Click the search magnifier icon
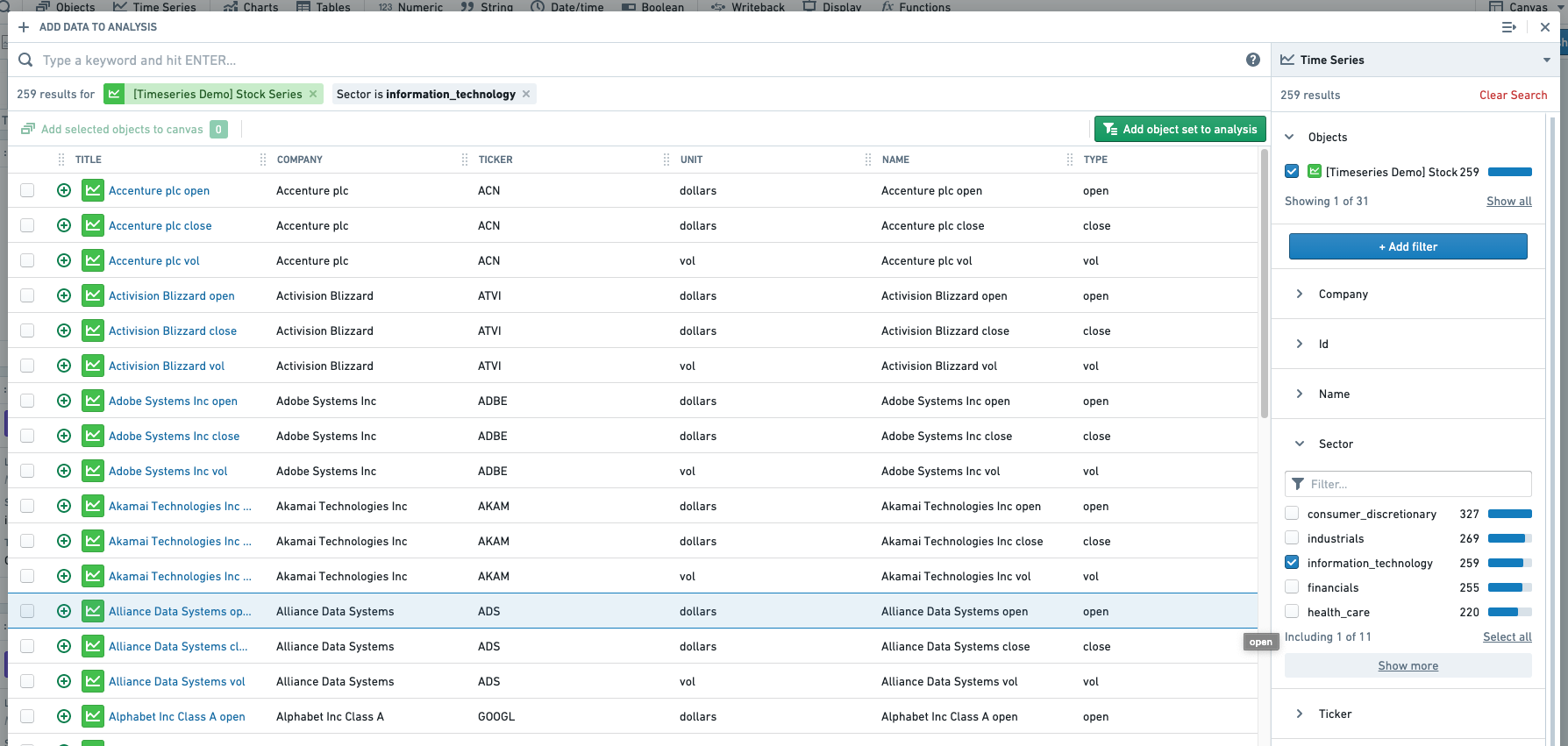Screen dimensions: 1568x746 coord(25,60)
